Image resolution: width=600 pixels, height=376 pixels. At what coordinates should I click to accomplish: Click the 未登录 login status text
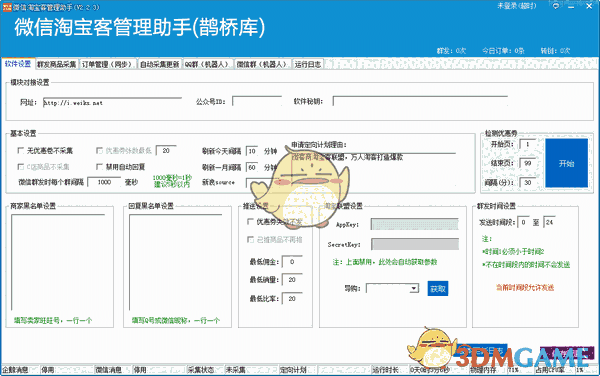pos(517,6)
